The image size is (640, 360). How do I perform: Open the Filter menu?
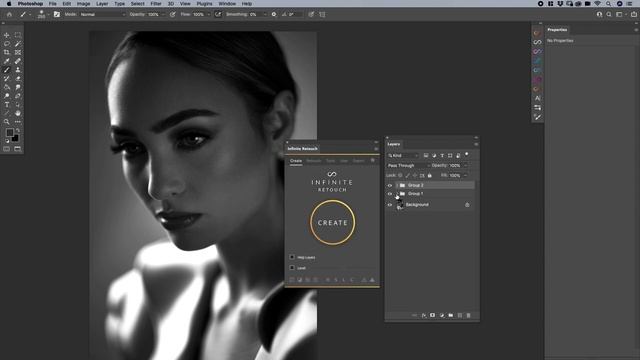point(156,4)
